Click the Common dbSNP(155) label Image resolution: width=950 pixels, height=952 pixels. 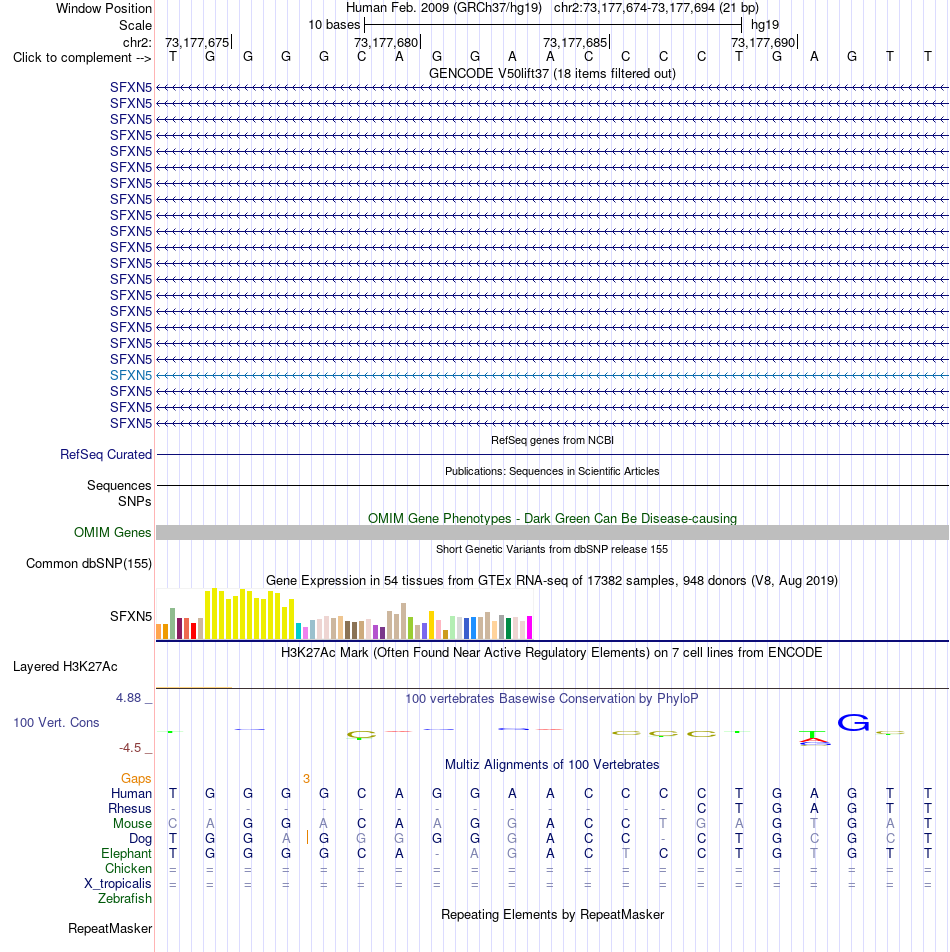click(x=89, y=563)
